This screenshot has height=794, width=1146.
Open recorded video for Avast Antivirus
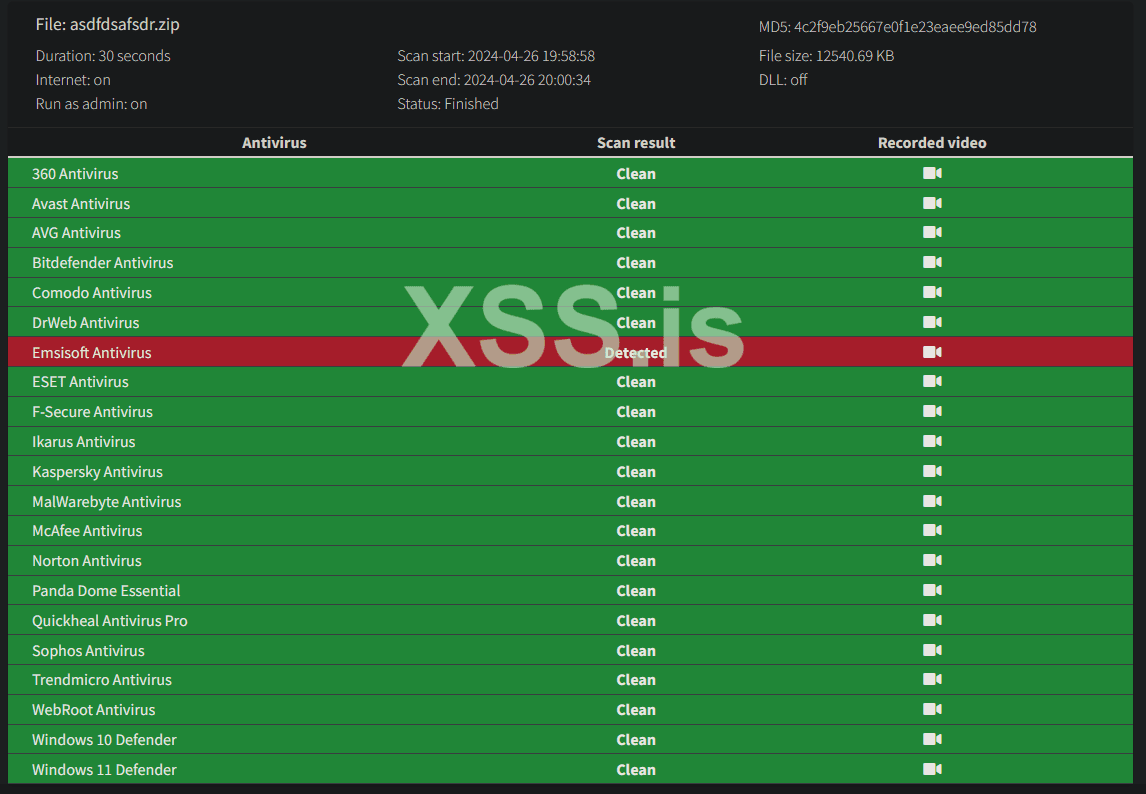point(932,203)
